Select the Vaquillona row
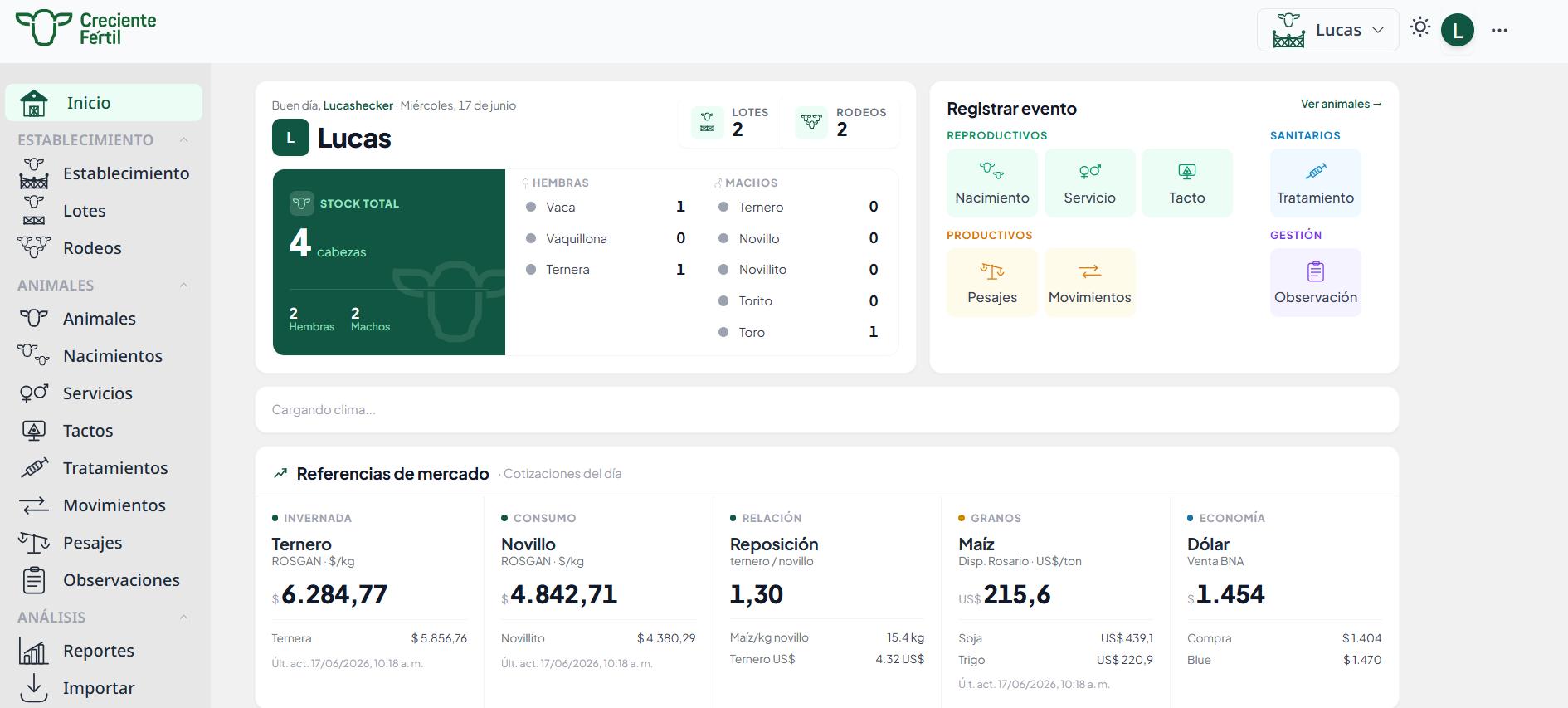1568x708 pixels. tap(606, 238)
